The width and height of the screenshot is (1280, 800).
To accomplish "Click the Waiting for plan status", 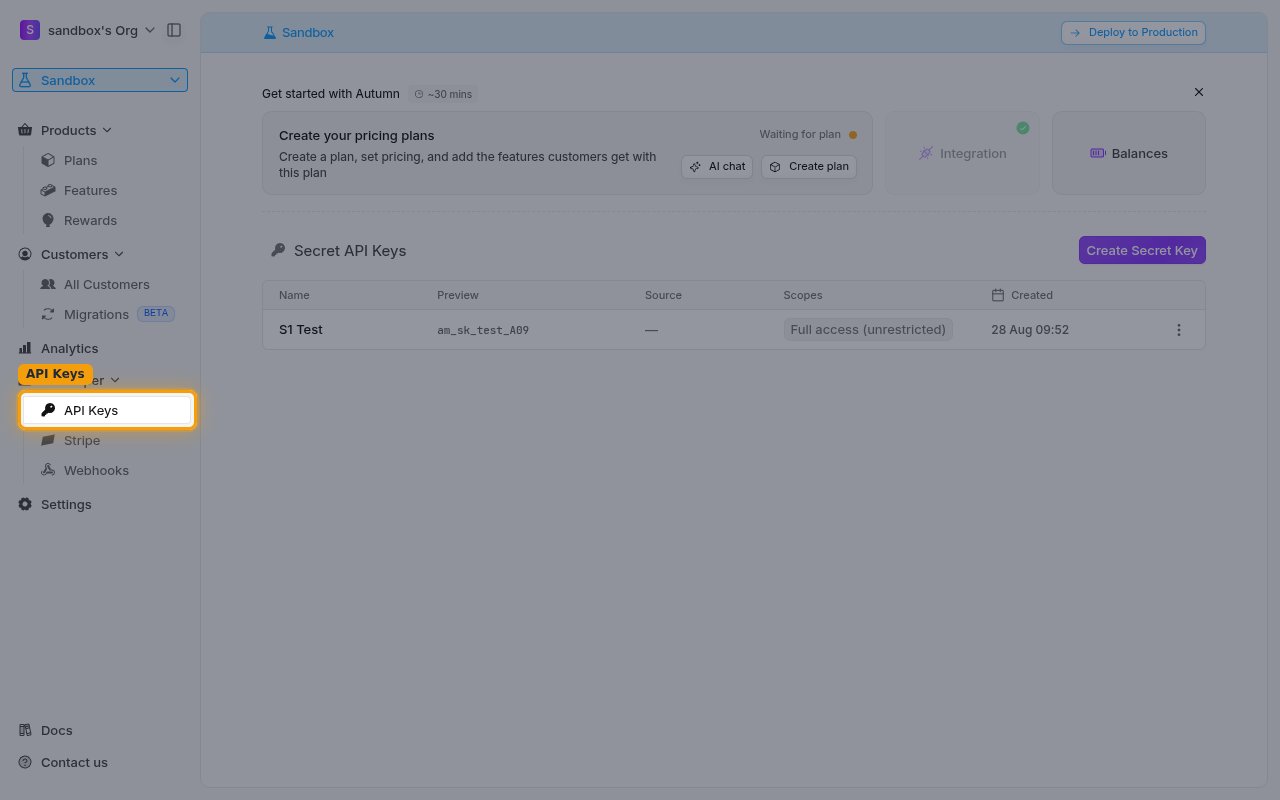I will coord(808,134).
